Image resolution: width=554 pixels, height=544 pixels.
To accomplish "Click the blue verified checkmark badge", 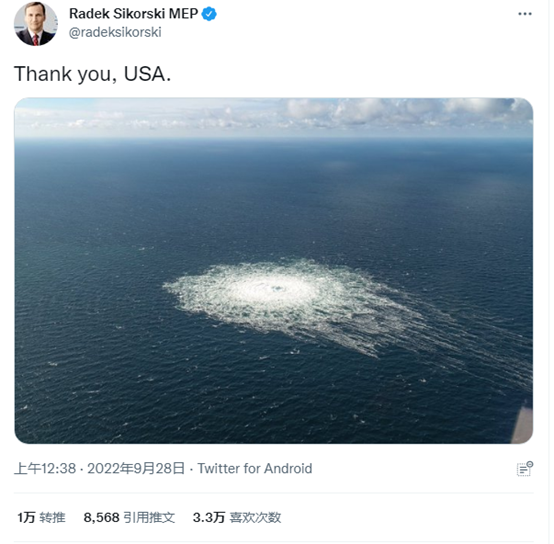I will [x=209, y=14].
